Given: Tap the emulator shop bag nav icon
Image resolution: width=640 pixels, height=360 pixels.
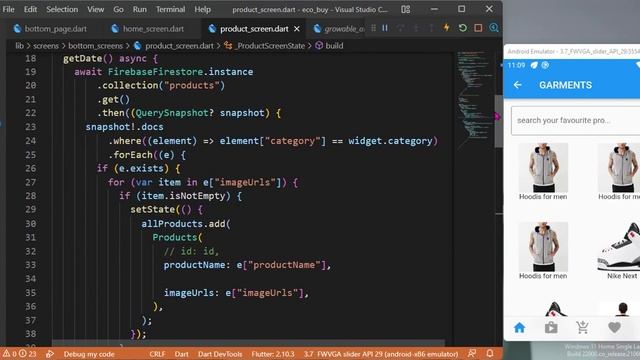Looking at the screenshot, I should 551,327.
